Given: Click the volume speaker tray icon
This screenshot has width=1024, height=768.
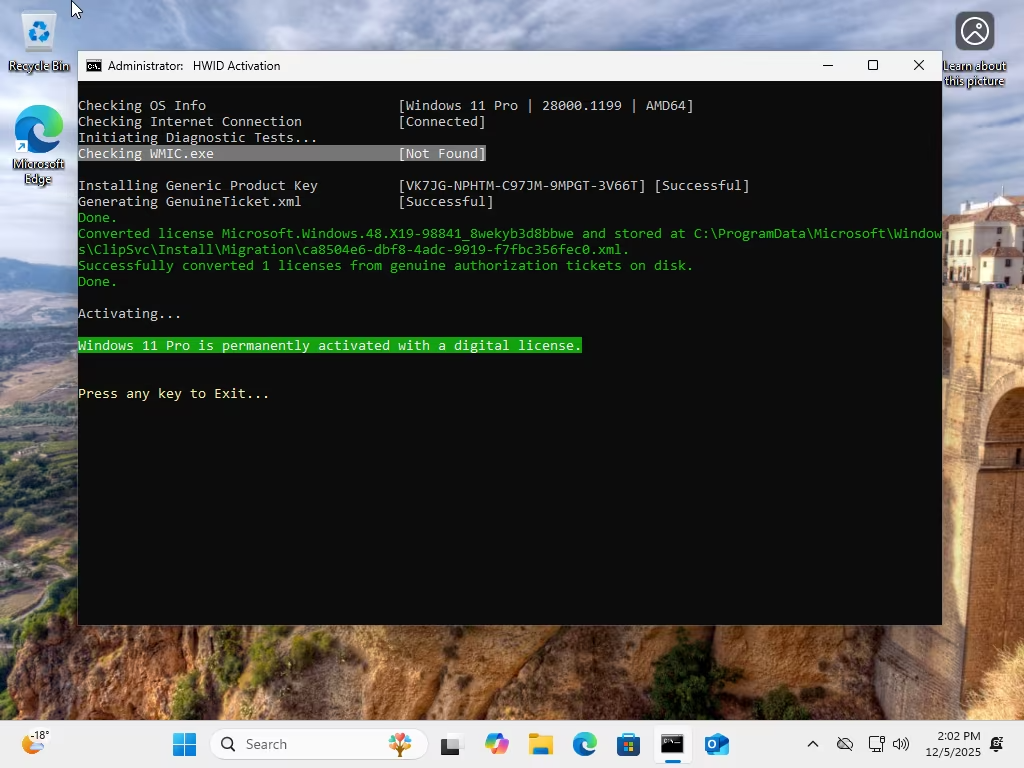Looking at the screenshot, I should [901, 744].
